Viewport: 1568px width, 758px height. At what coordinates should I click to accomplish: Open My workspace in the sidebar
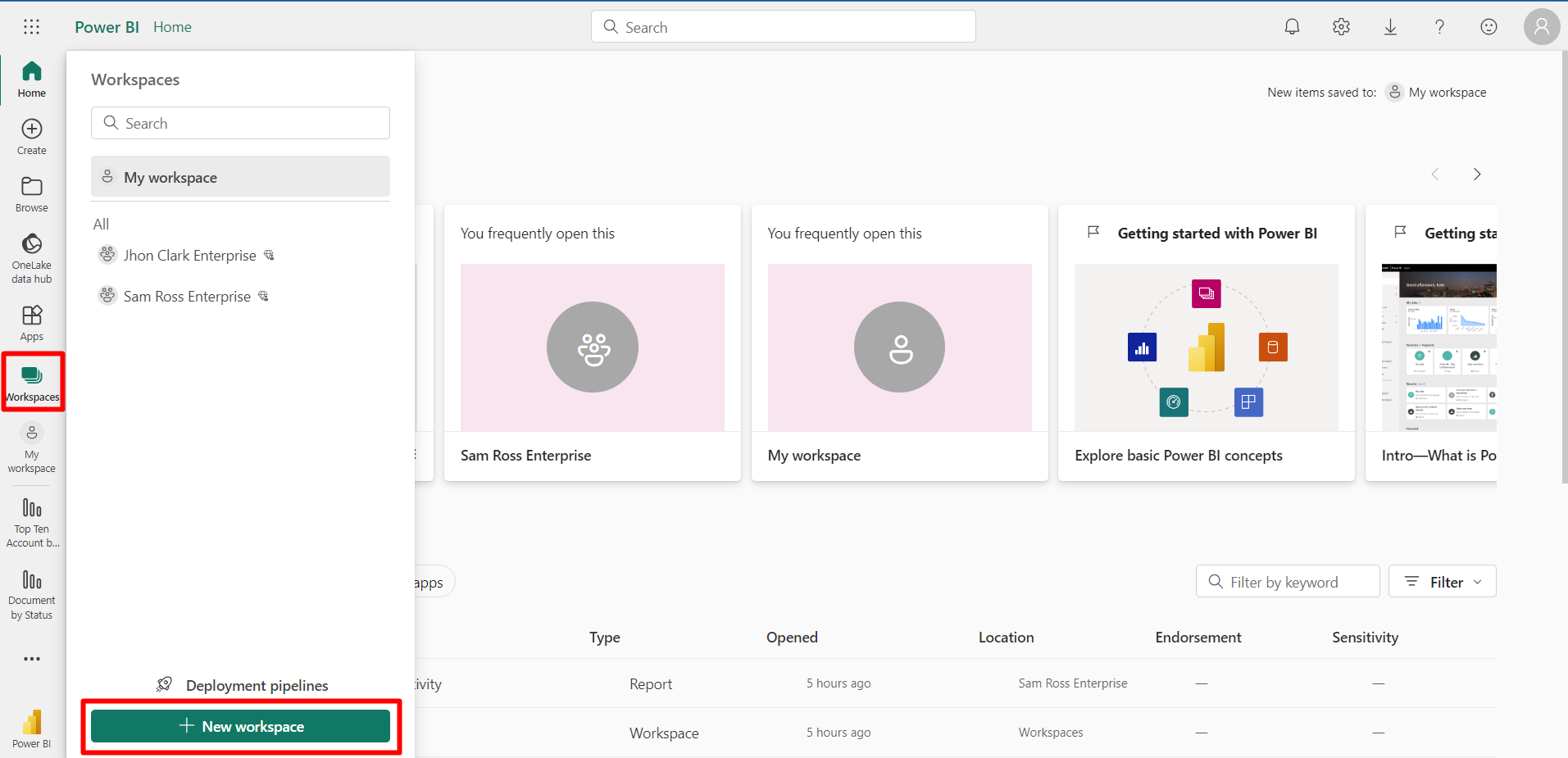[x=32, y=448]
